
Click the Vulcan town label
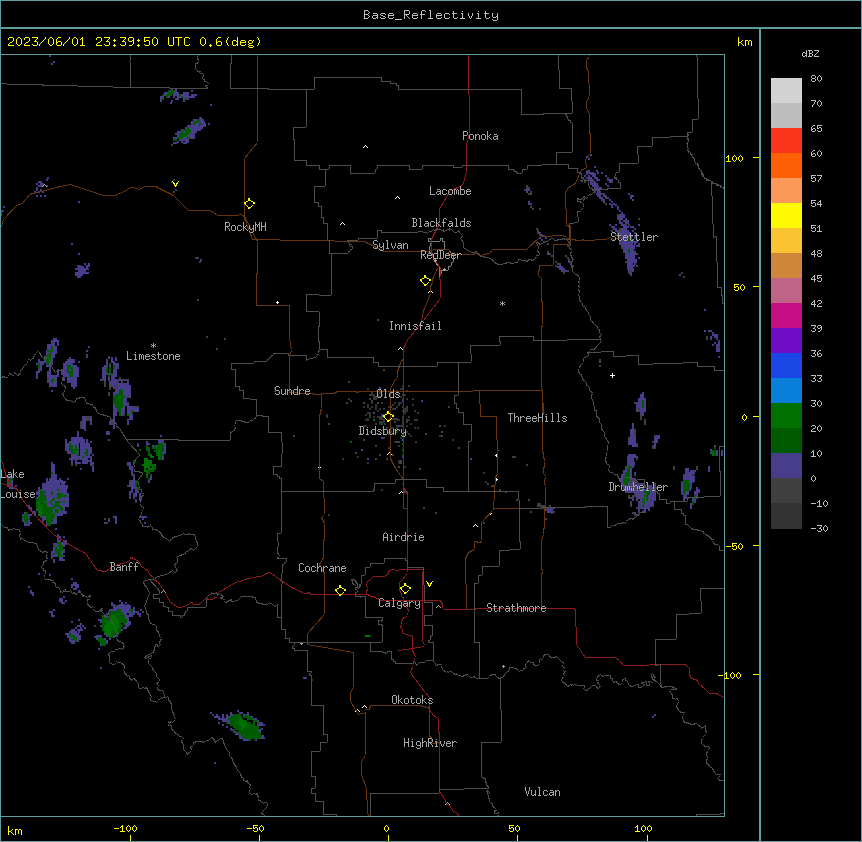(x=543, y=792)
